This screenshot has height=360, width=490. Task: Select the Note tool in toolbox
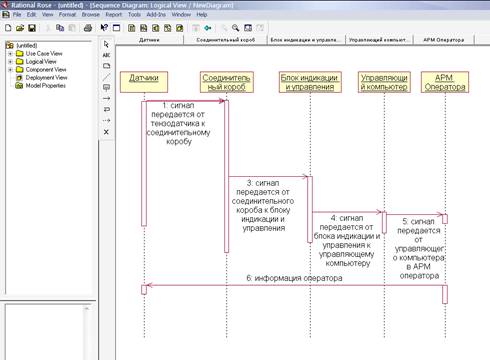point(106,66)
